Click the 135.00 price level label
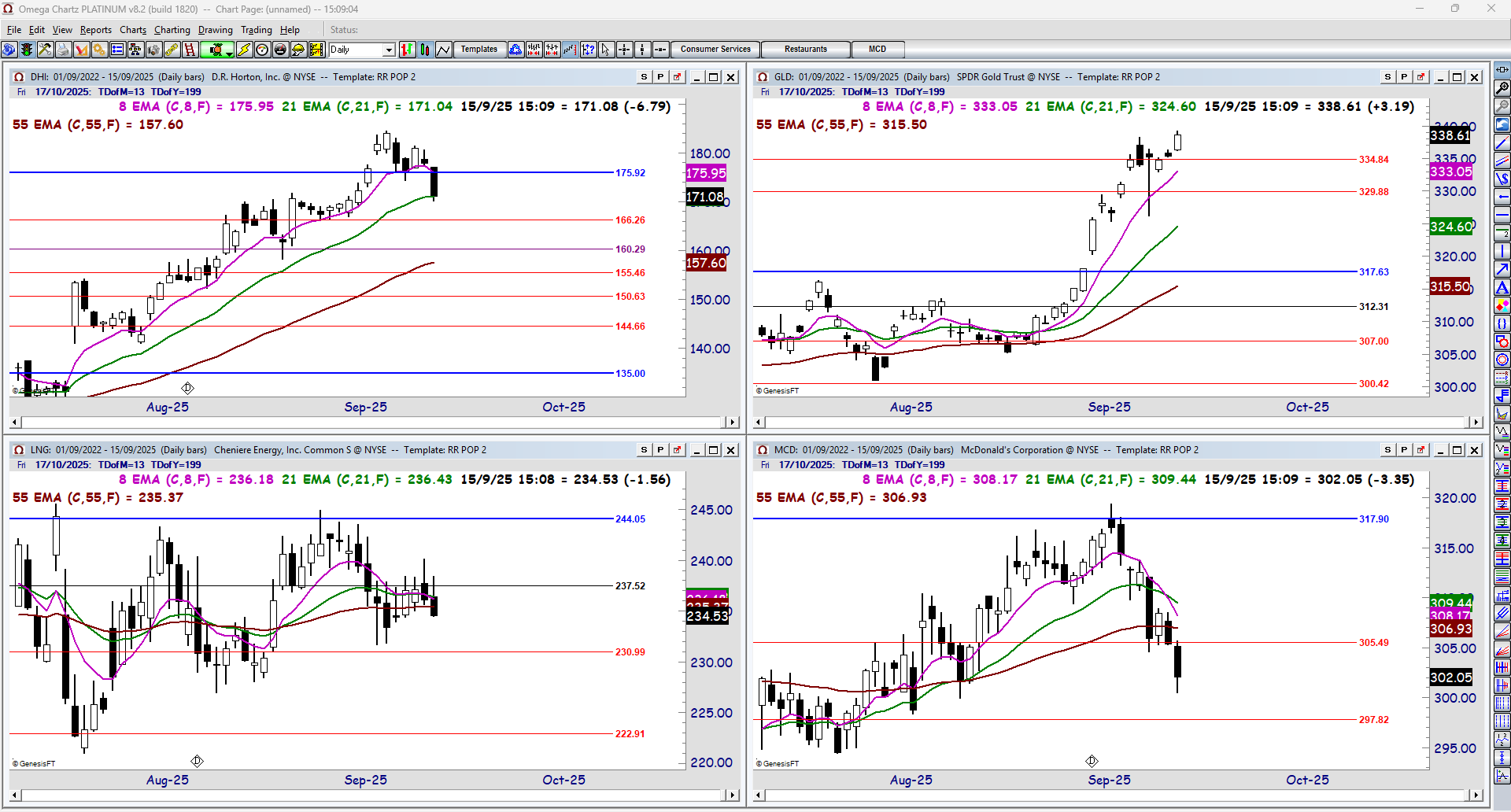 pyautogui.click(x=630, y=373)
